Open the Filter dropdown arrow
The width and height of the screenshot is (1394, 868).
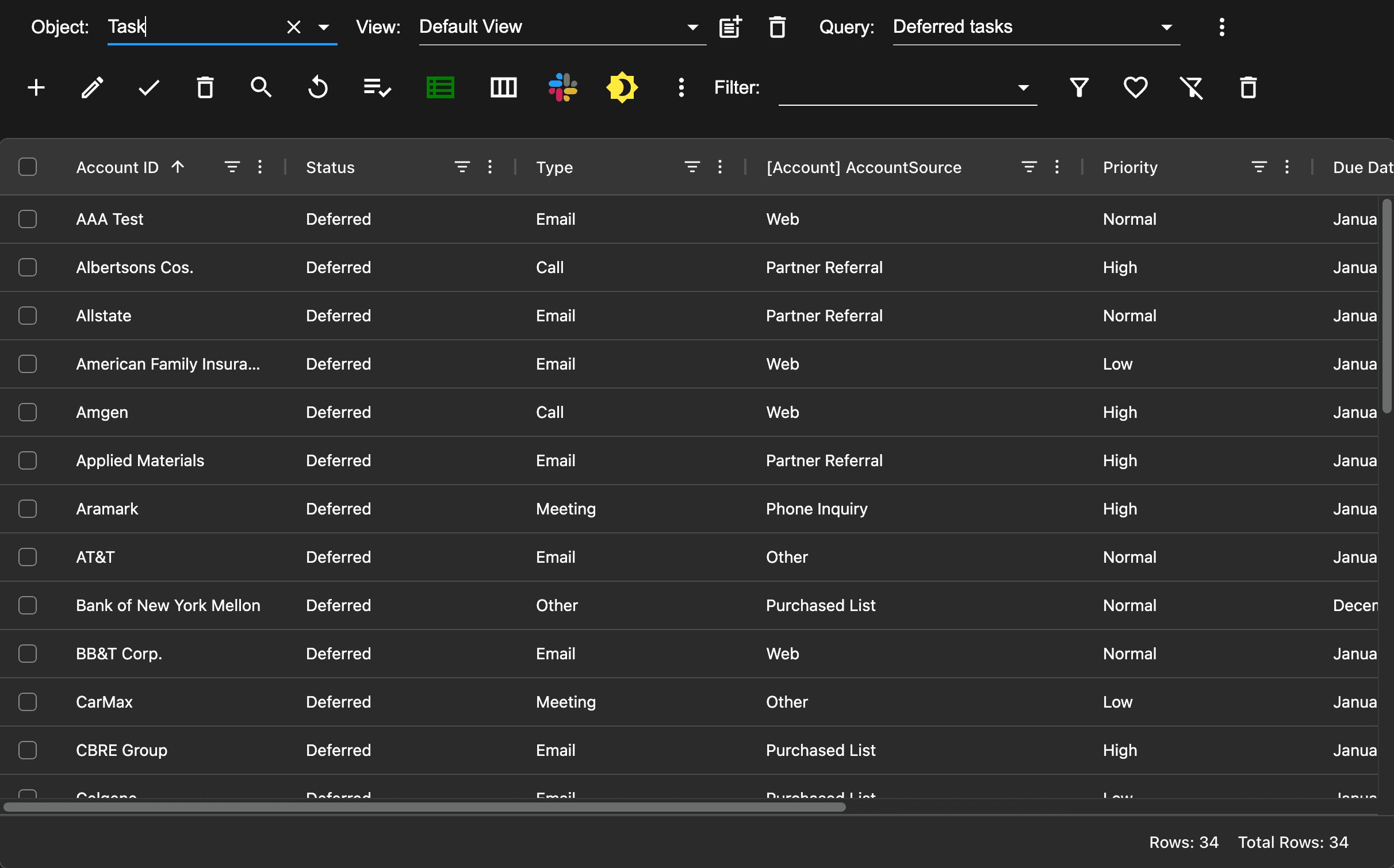coord(1023,88)
